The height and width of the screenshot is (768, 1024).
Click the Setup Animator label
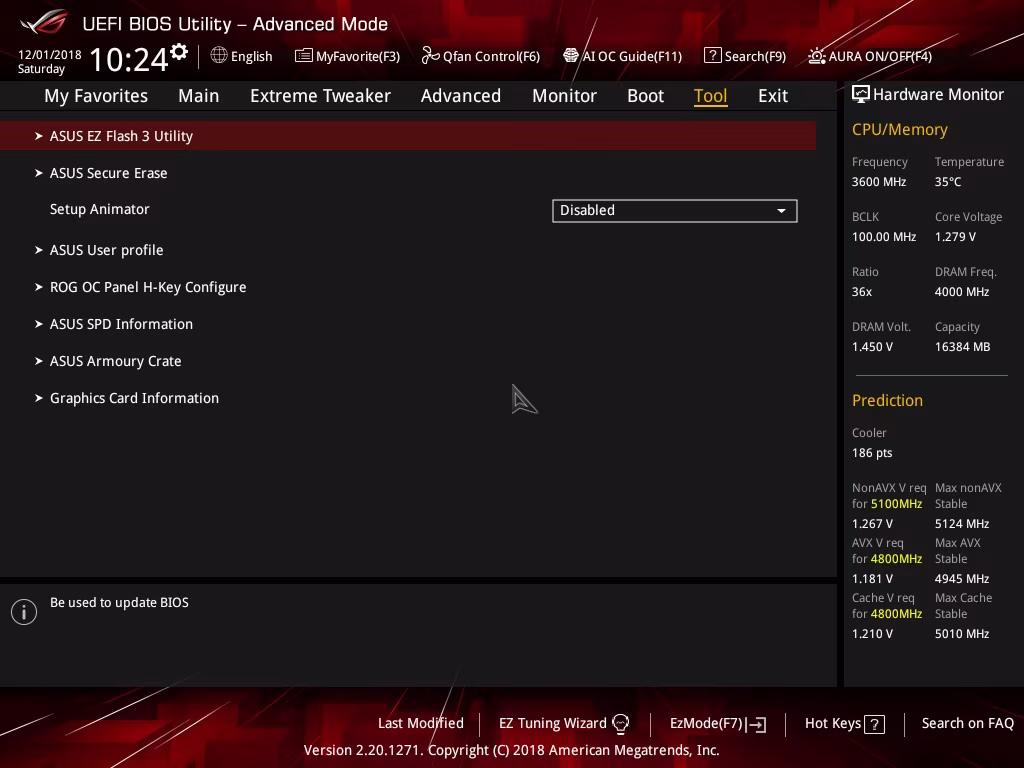click(100, 209)
